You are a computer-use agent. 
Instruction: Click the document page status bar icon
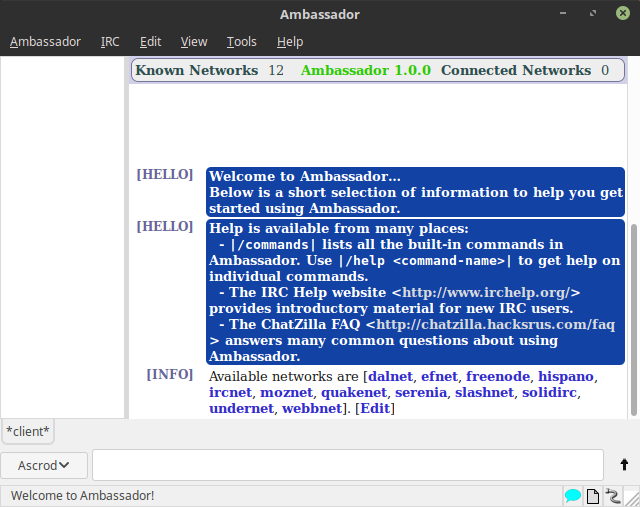point(593,496)
